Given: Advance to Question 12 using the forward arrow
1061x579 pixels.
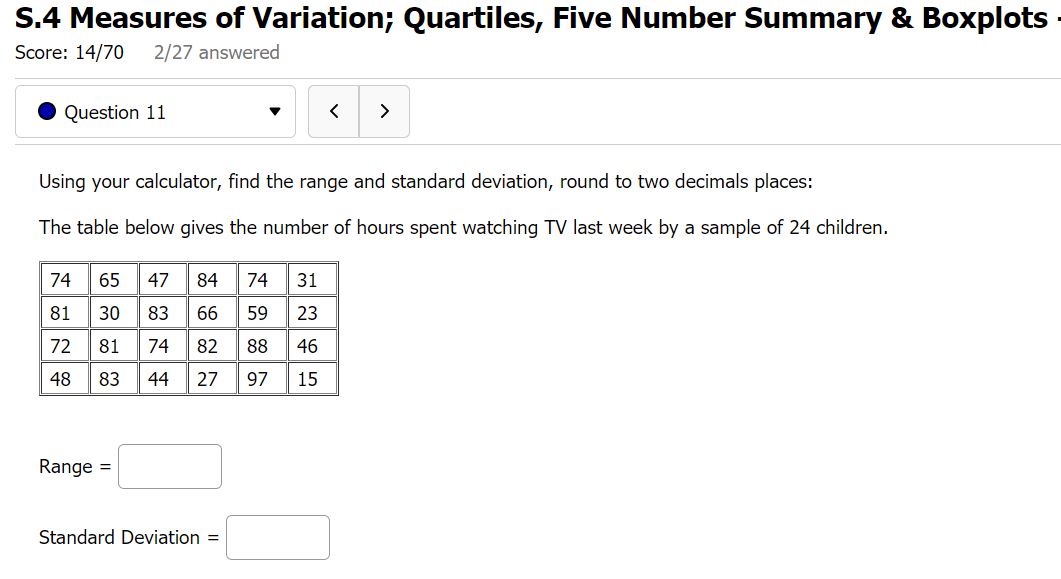Looking at the screenshot, I should point(384,111).
